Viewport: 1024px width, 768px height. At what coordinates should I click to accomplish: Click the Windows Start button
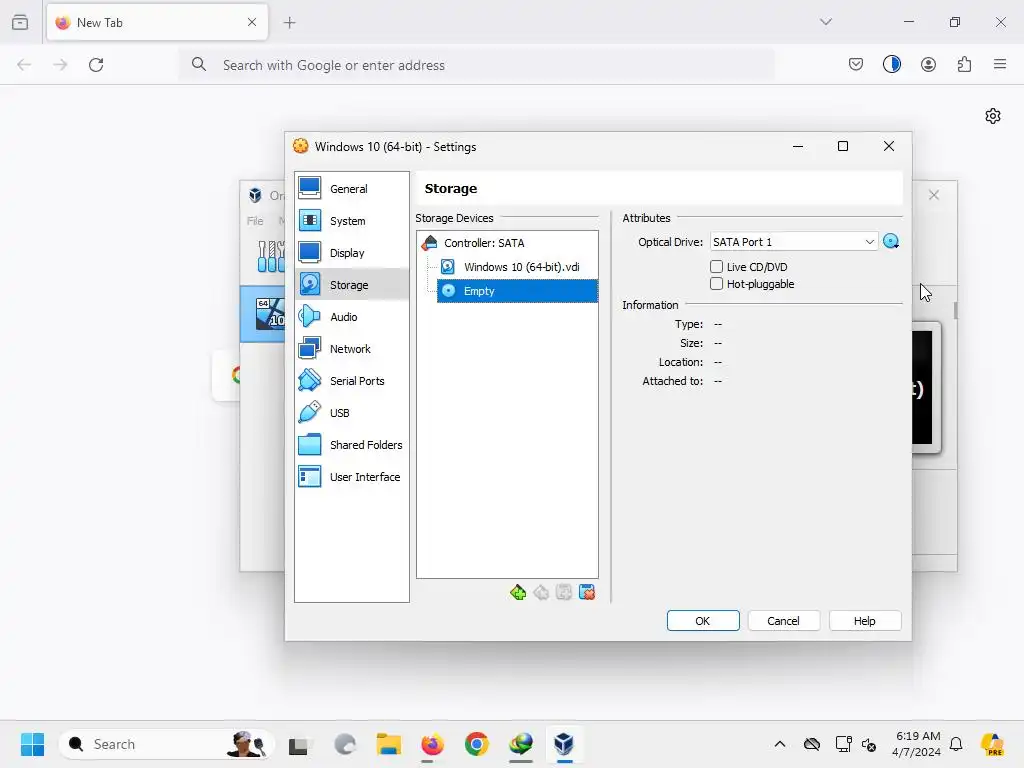[32, 744]
